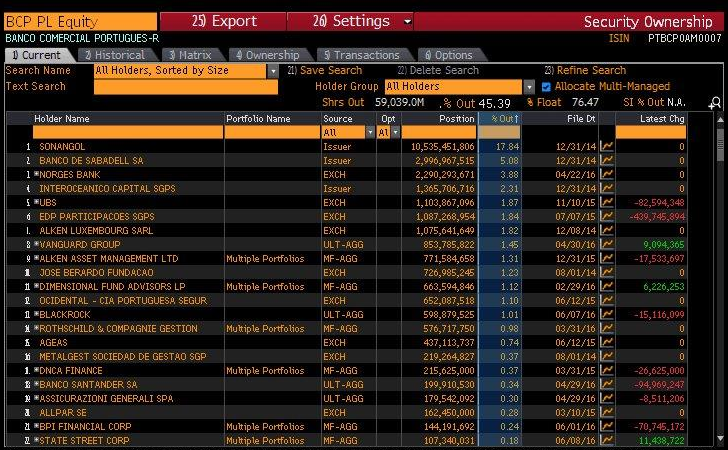Sort by the Position column header
Viewport: 728px width, 450px height.
click(439, 119)
